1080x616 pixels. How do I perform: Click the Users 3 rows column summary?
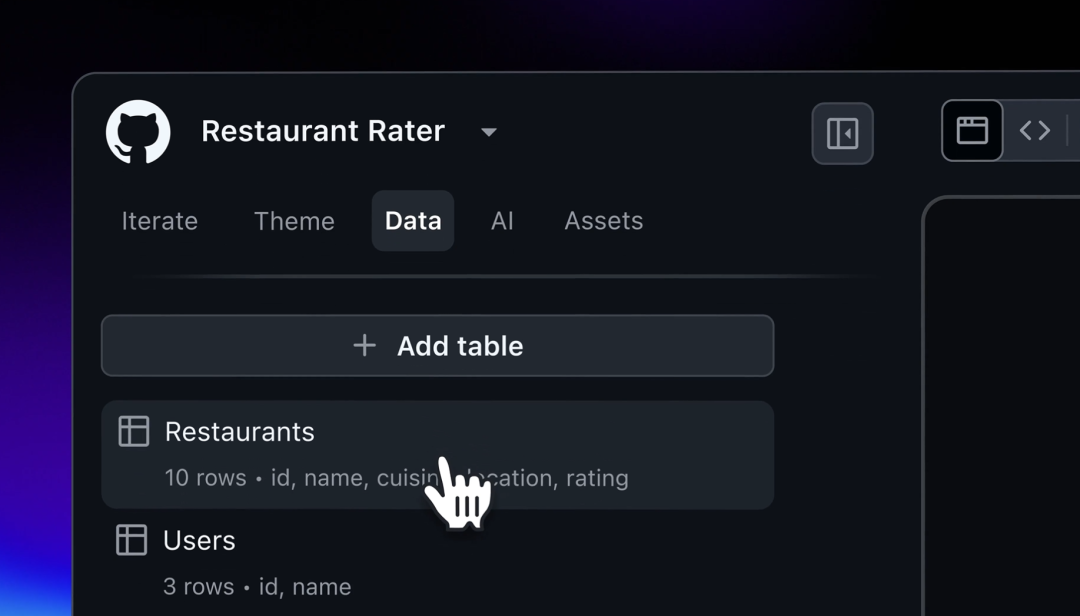(257, 587)
